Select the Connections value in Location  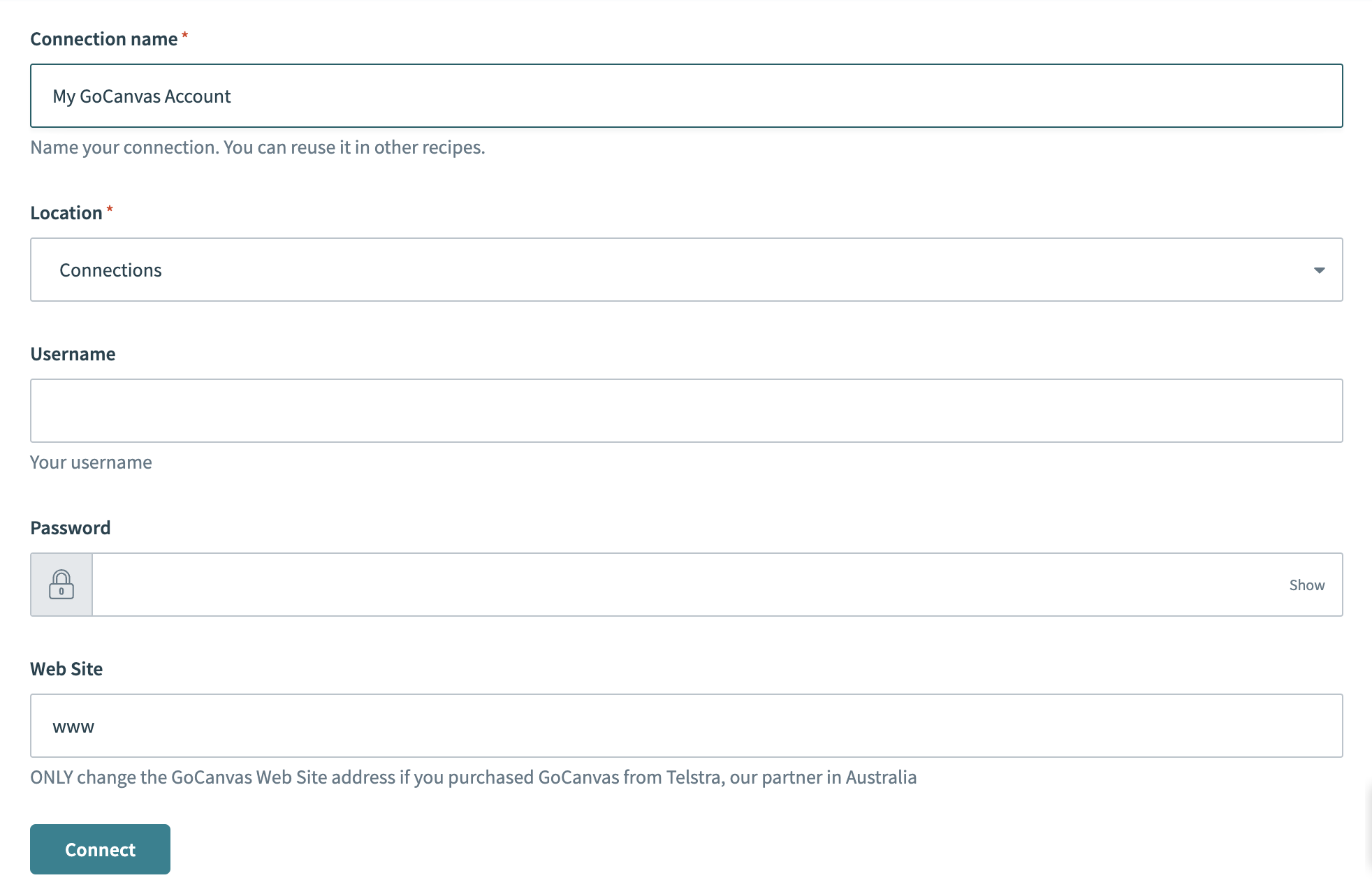click(x=110, y=270)
